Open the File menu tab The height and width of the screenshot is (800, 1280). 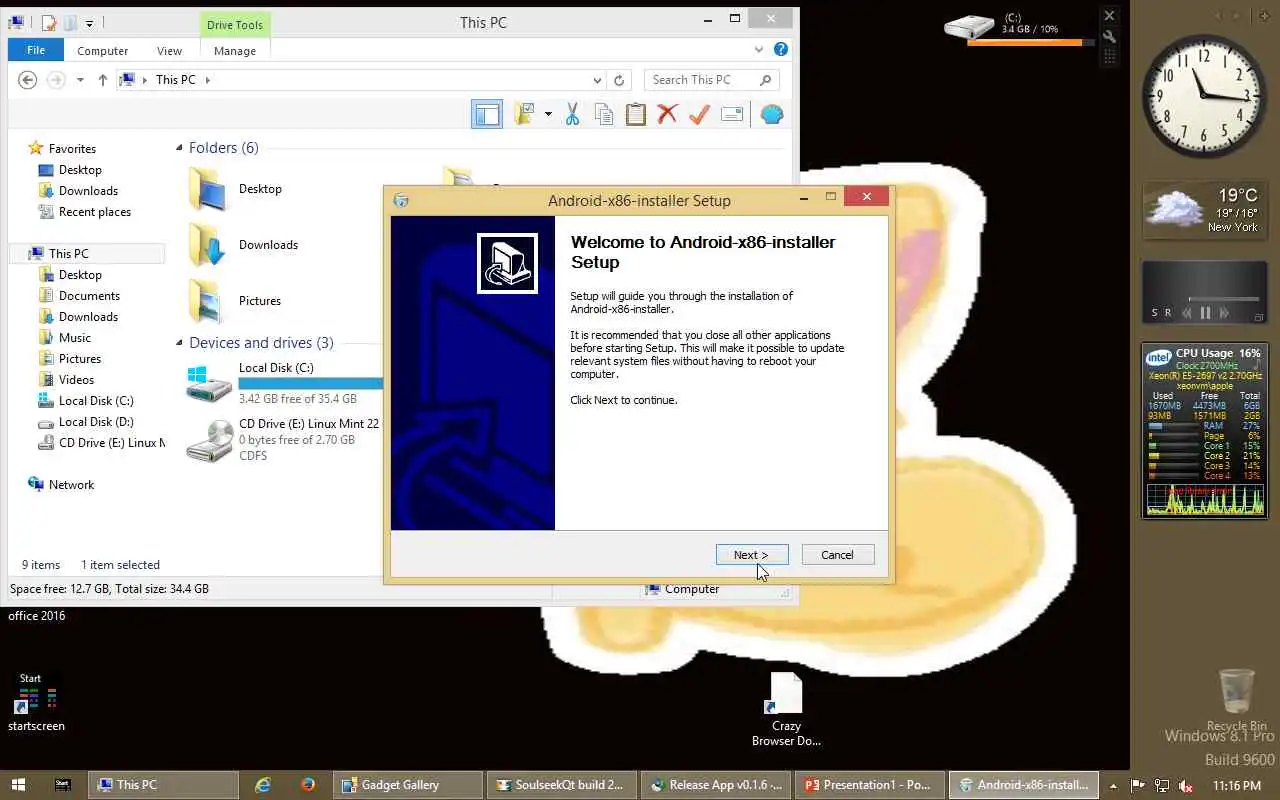[36, 50]
